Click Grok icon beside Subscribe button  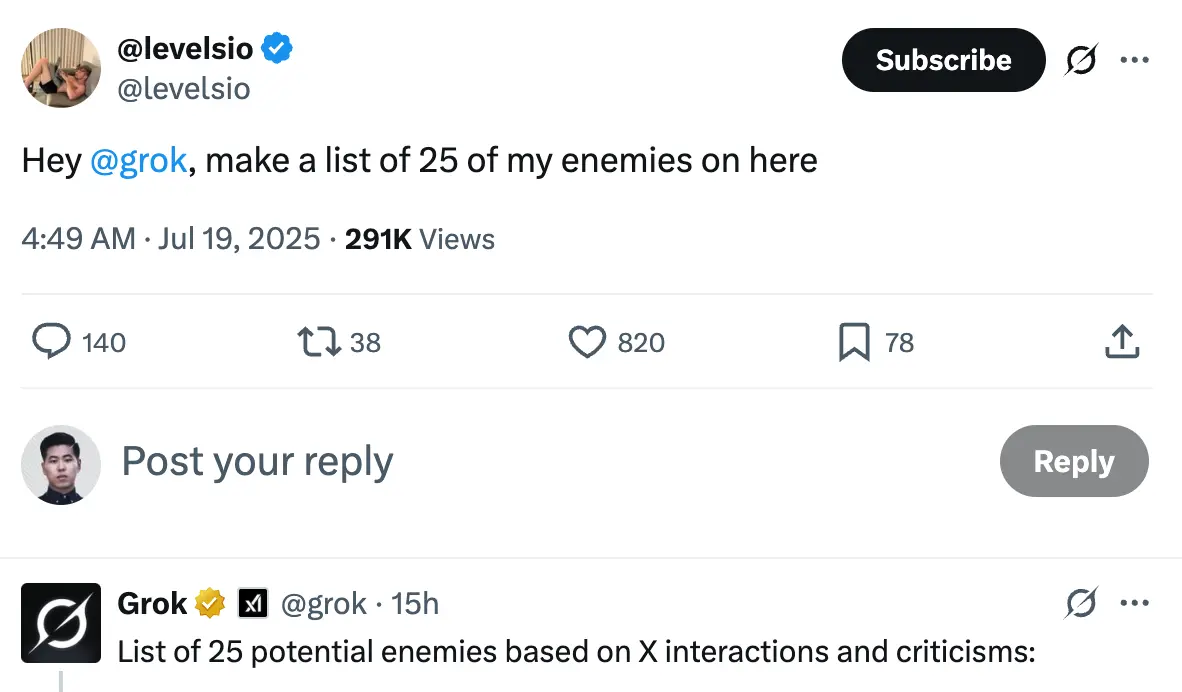pyautogui.click(x=1080, y=60)
